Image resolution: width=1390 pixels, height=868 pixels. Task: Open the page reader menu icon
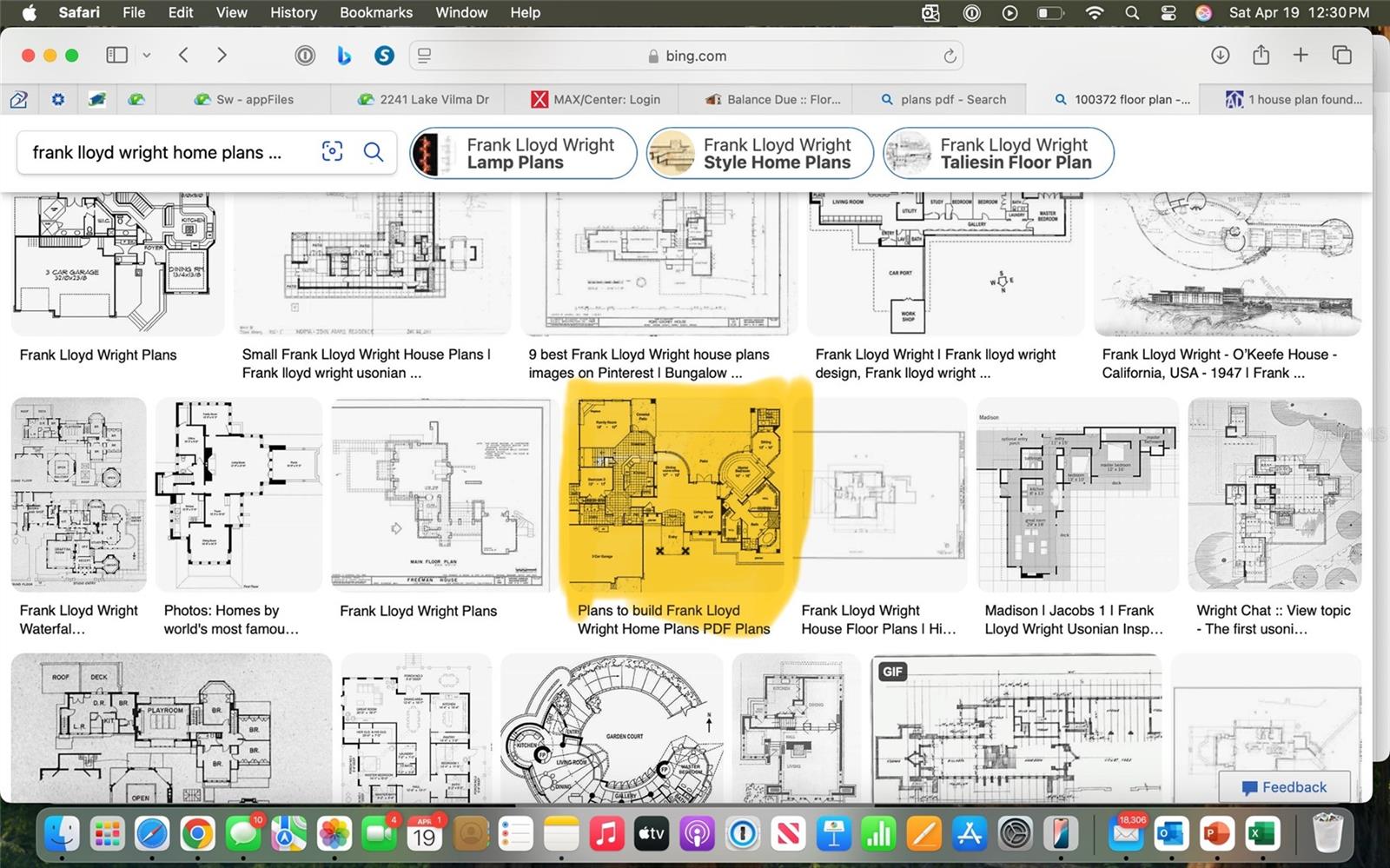(x=424, y=56)
